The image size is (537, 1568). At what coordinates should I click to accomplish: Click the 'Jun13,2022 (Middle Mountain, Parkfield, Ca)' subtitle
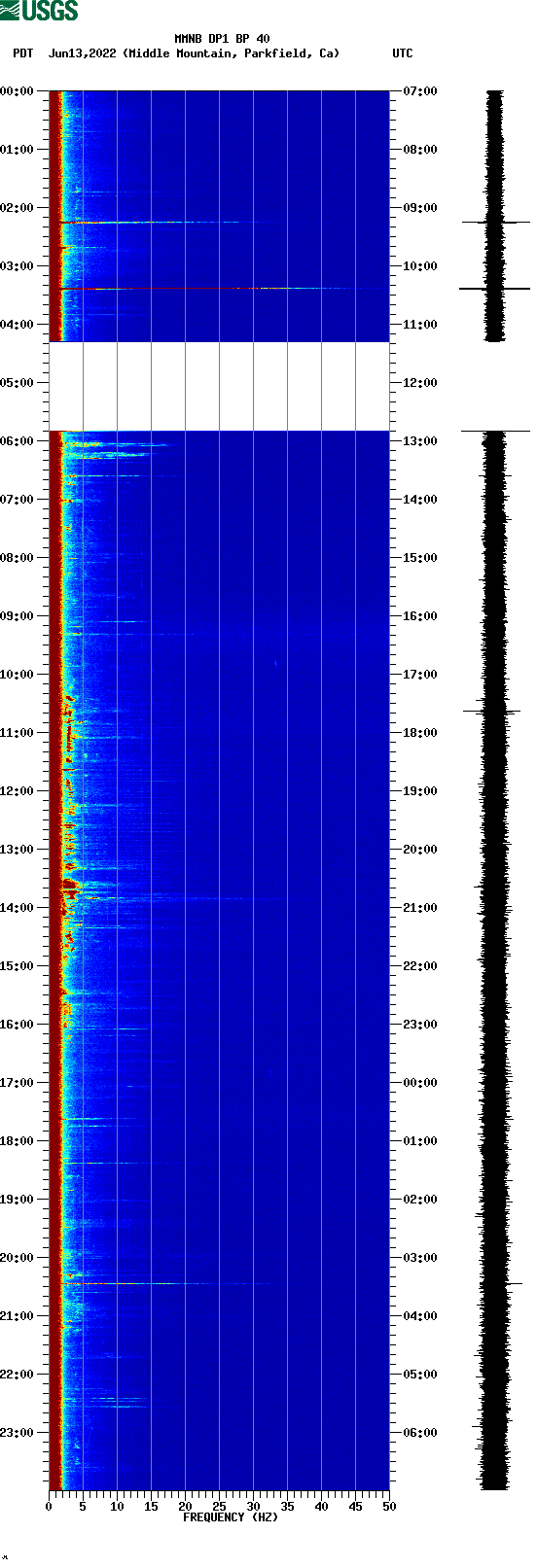tap(194, 53)
